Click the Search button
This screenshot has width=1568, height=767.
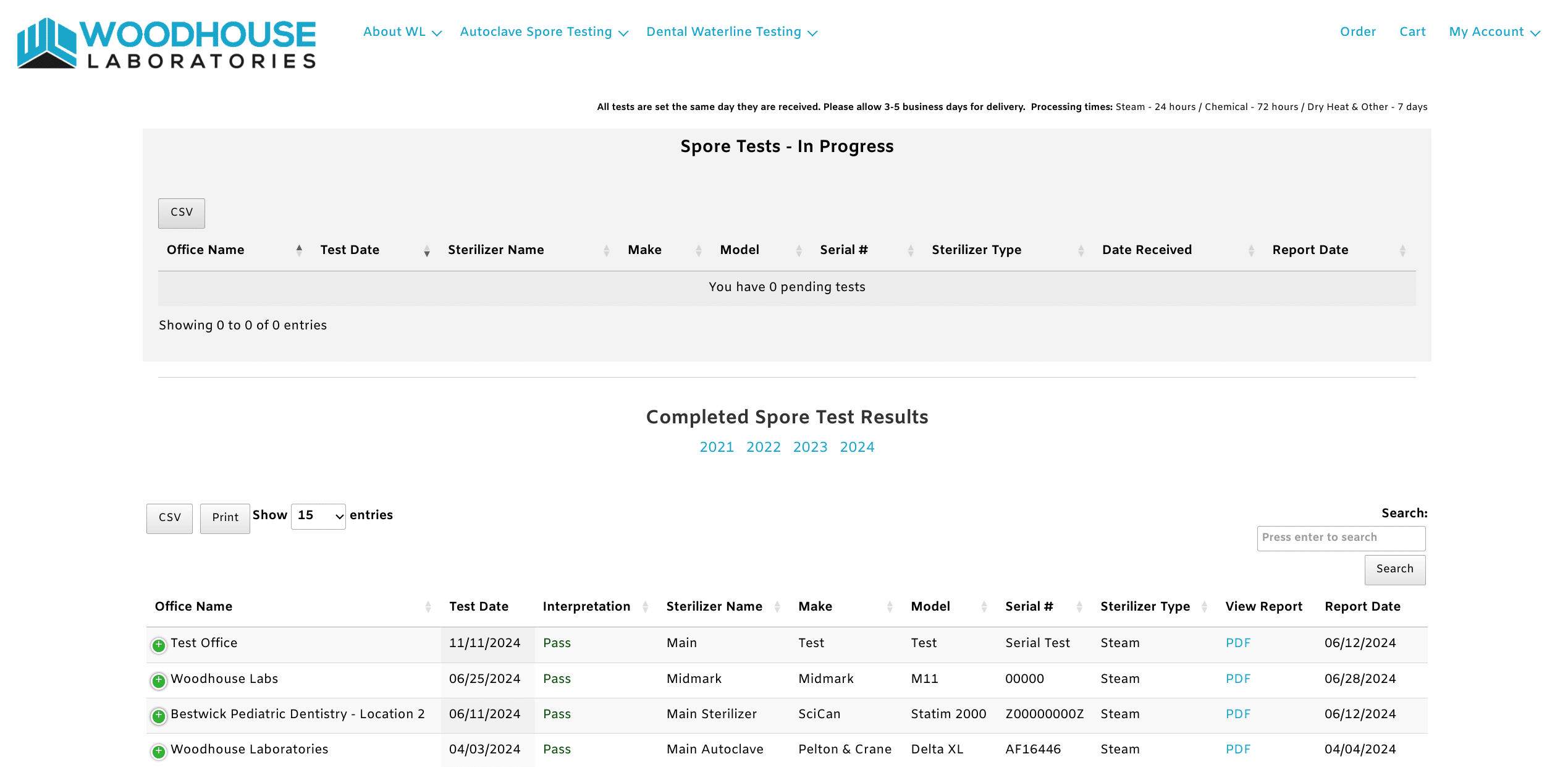point(1395,569)
